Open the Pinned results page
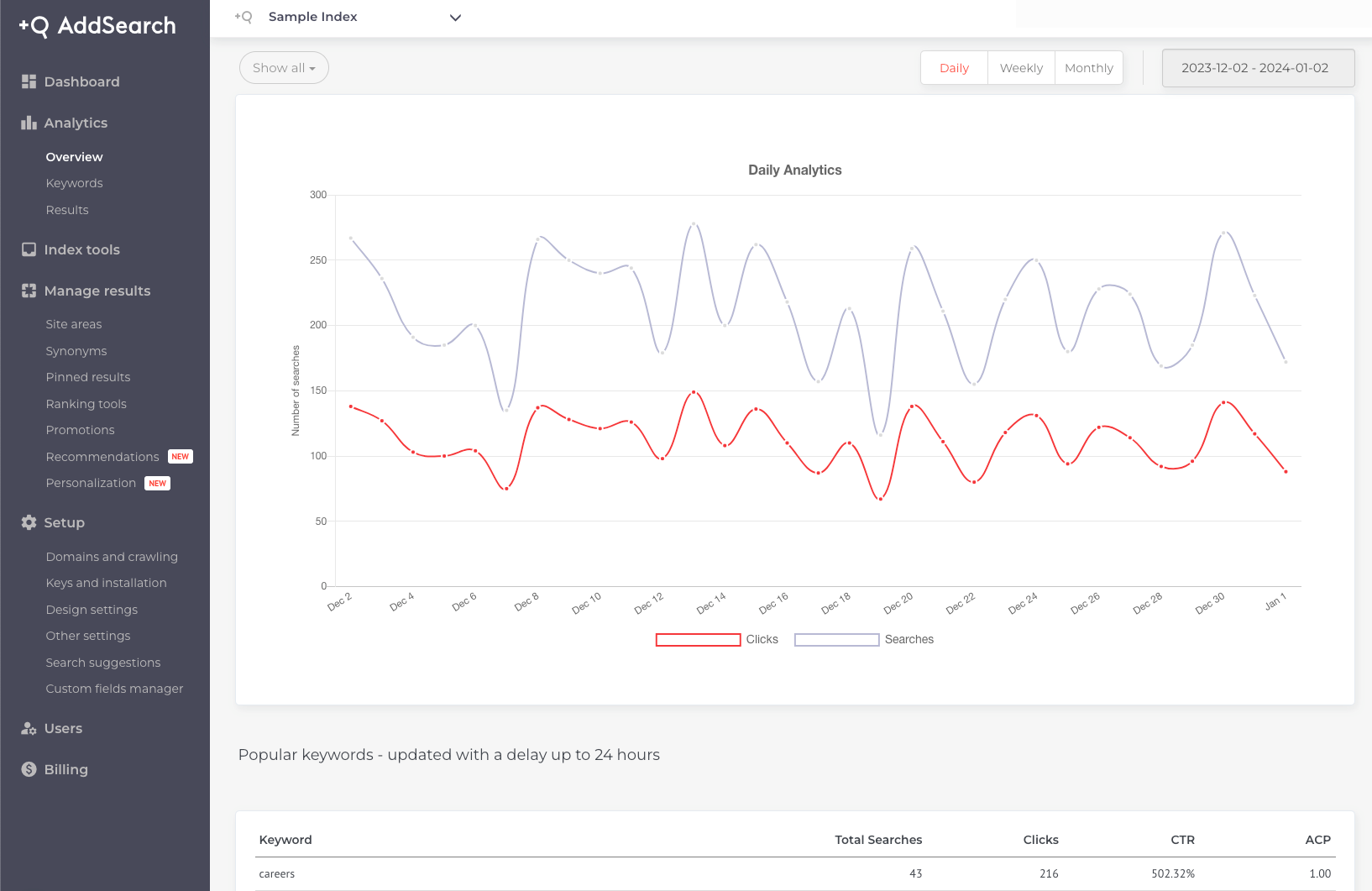1372x891 pixels. pos(87,376)
